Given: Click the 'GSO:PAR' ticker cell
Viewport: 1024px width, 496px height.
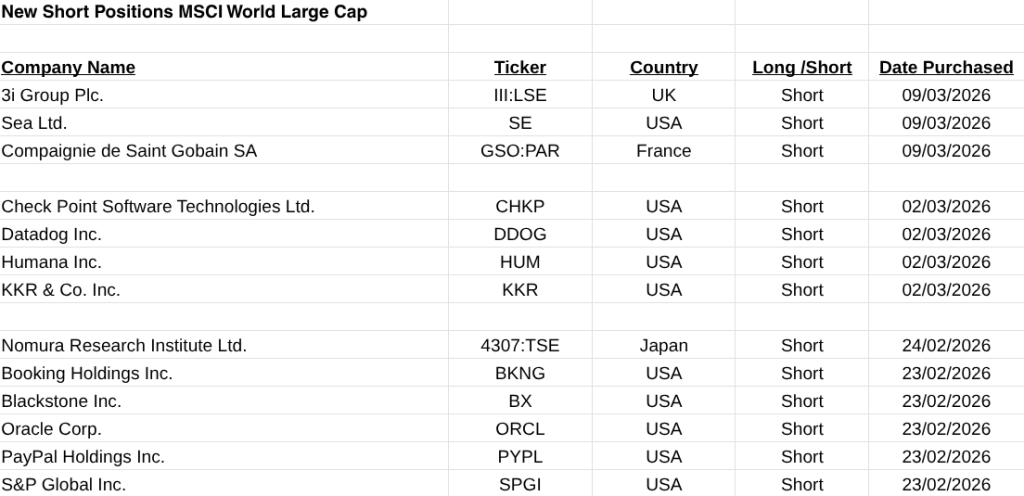Looking at the screenshot, I should 520,151.
